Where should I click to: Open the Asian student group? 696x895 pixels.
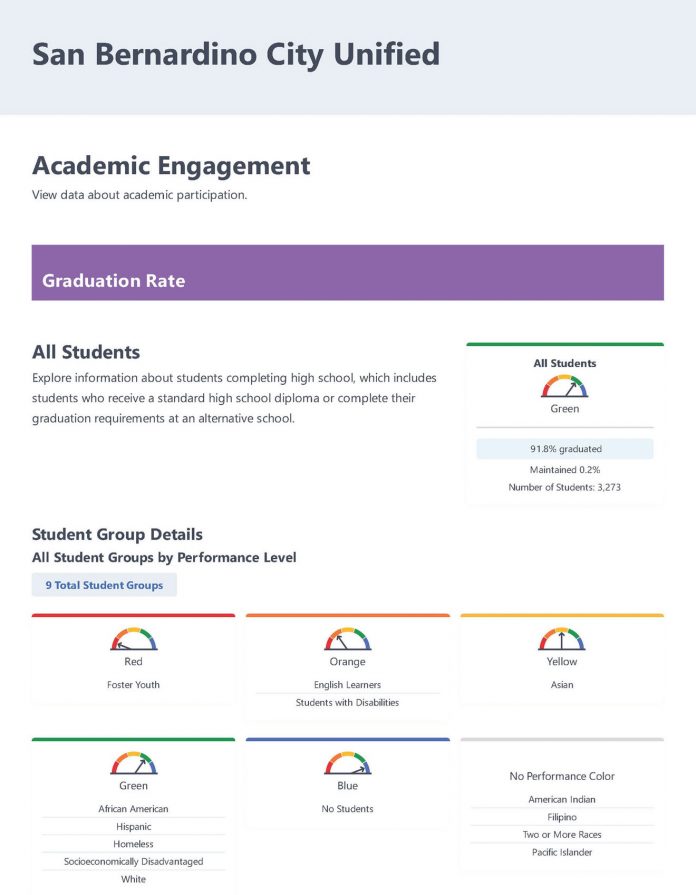pyautogui.click(x=562, y=684)
